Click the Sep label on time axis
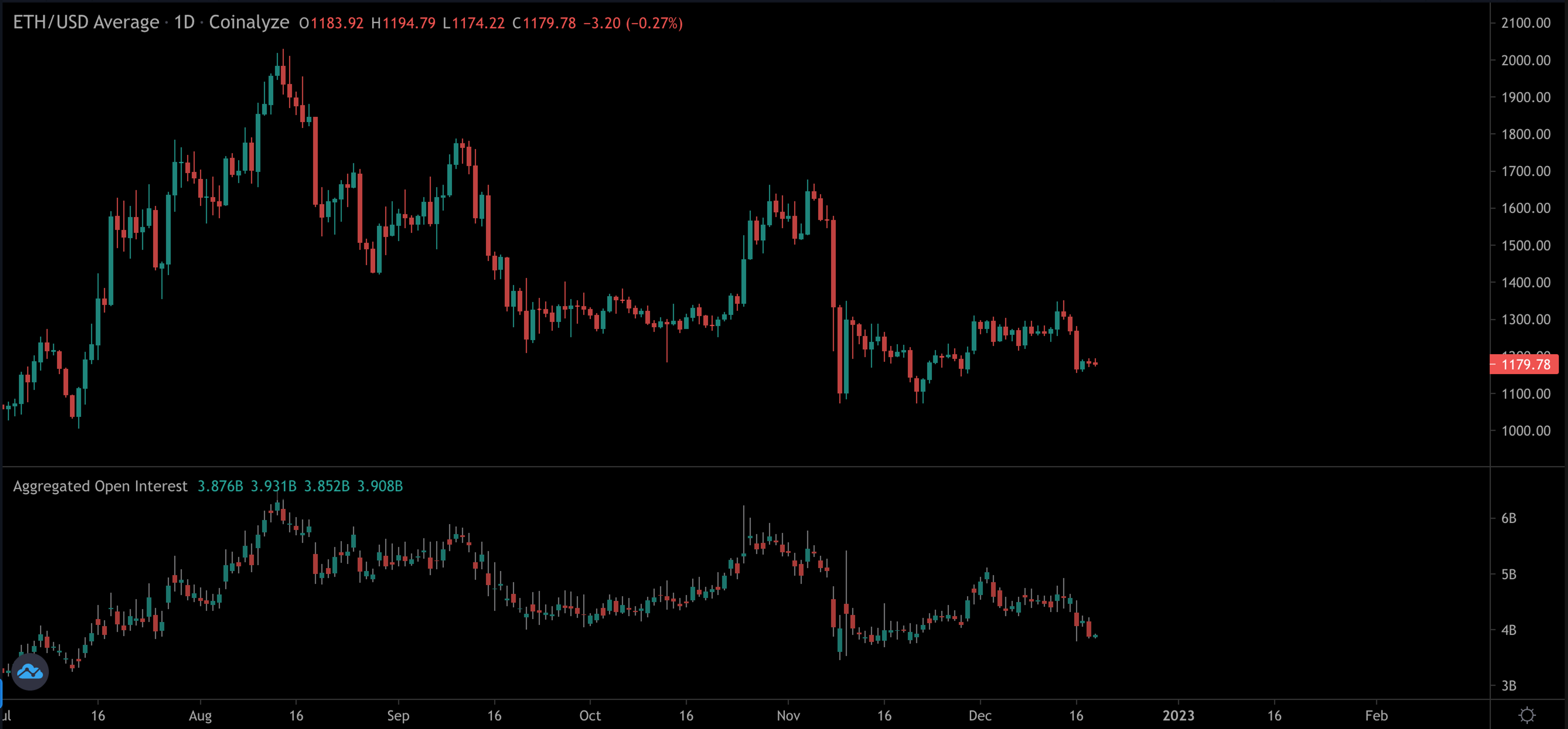Screen dimensions: 1568x729 coord(398,716)
